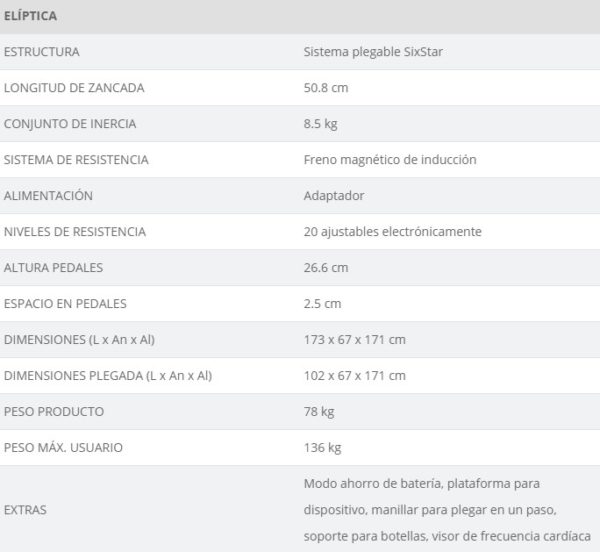The image size is (600, 552).
Task: Click '20 ajustables electrónicamente' value
Action: click(x=393, y=232)
